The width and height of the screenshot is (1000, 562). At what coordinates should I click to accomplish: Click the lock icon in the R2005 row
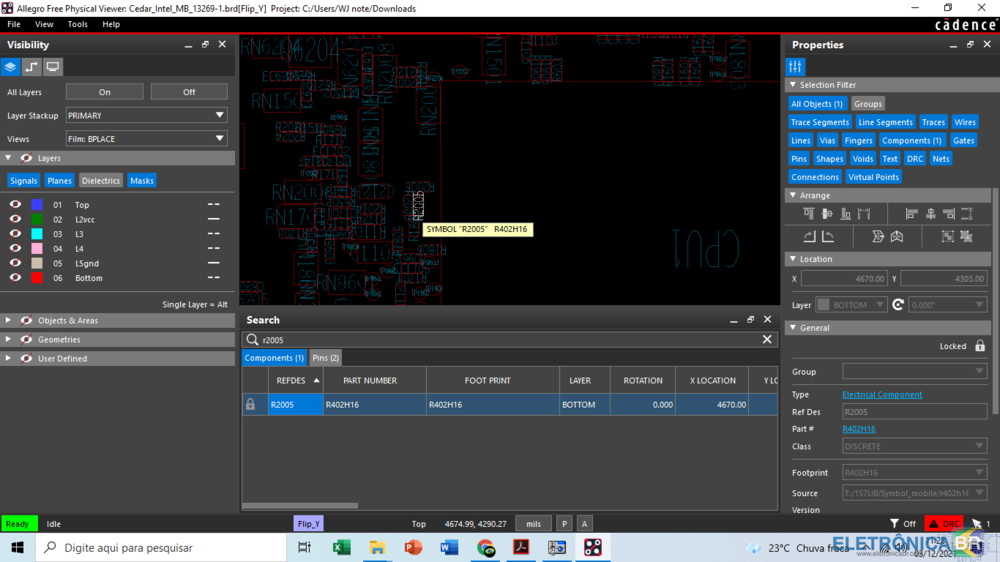pos(250,405)
